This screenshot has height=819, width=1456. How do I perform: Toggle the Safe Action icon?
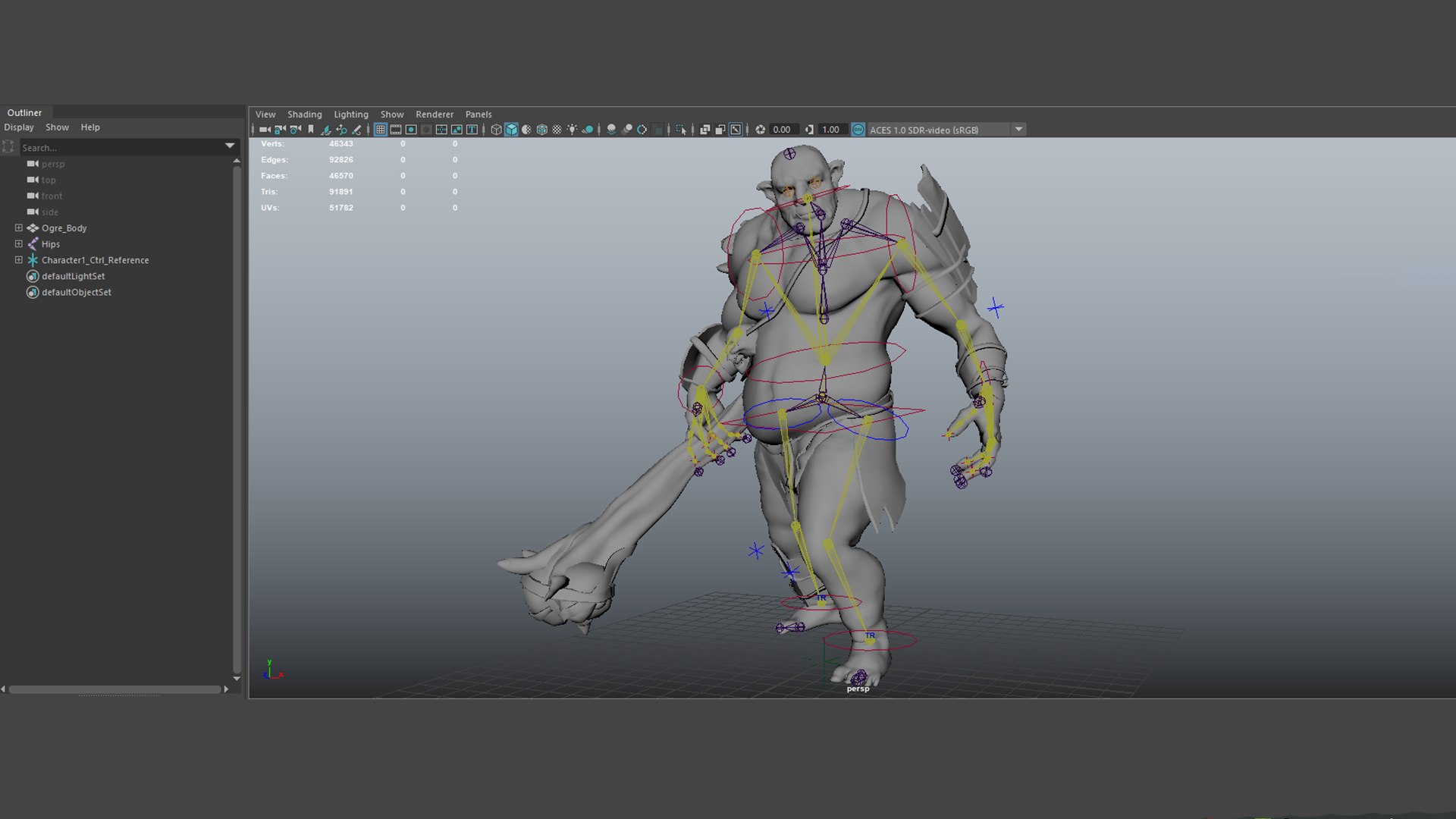[x=457, y=130]
